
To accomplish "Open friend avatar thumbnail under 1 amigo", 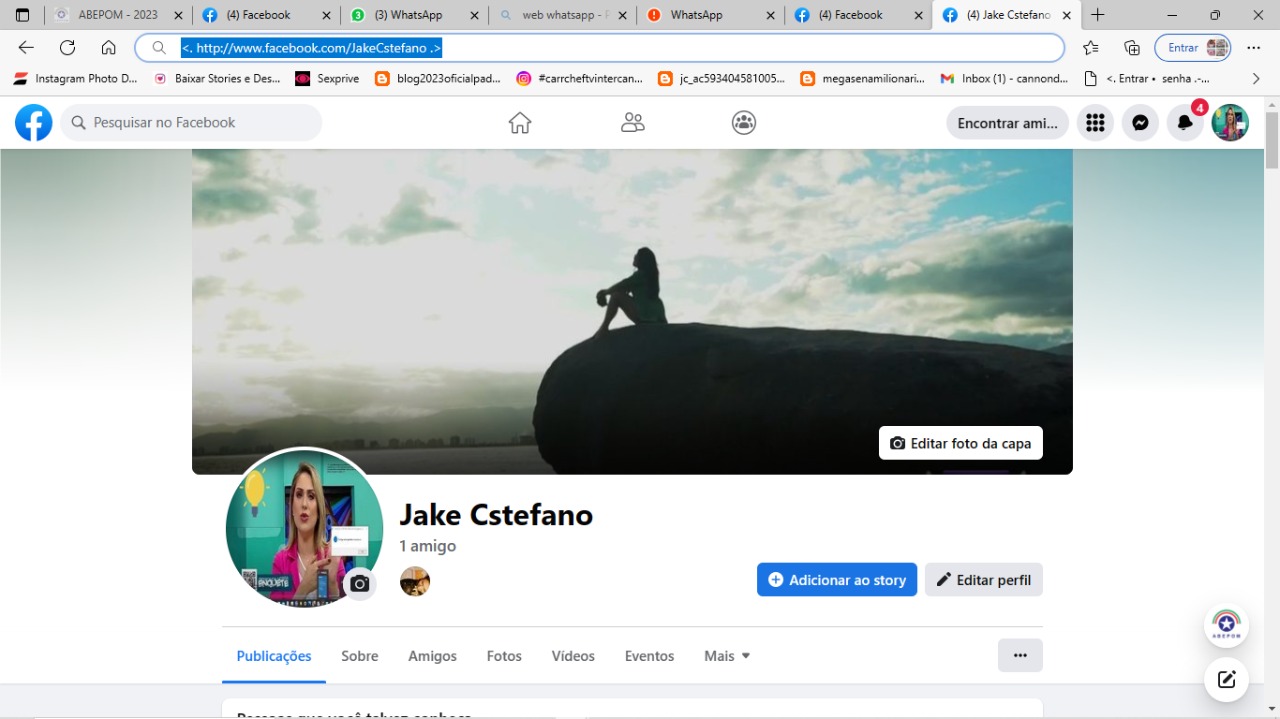I will [415, 581].
